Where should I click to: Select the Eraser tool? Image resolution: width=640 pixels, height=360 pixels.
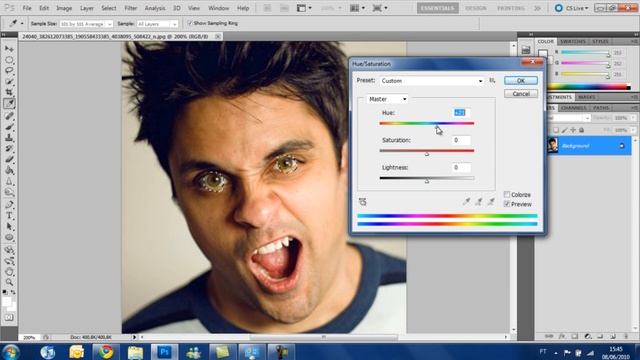pyautogui.click(x=9, y=160)
